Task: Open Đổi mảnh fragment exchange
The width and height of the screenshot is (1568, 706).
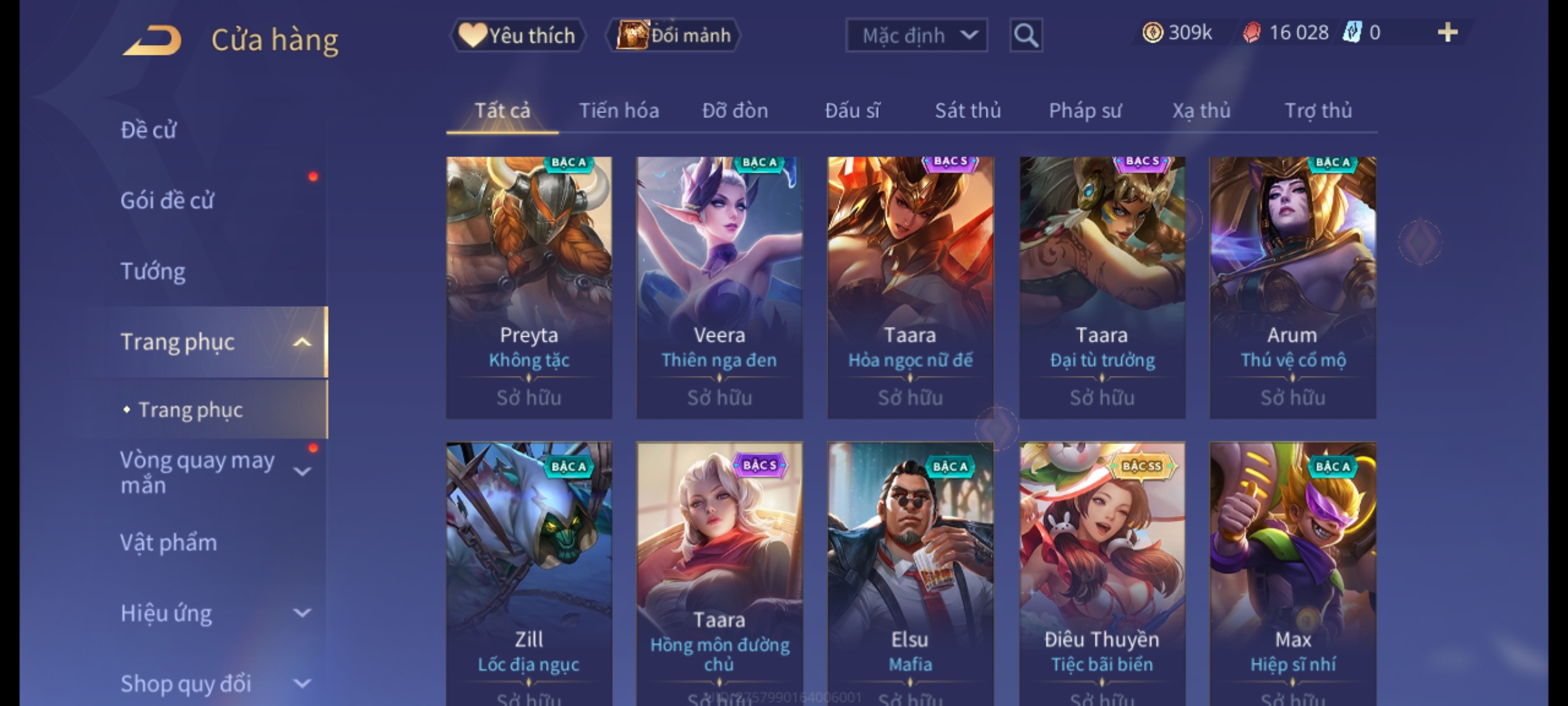Action: tap(674, 35)
